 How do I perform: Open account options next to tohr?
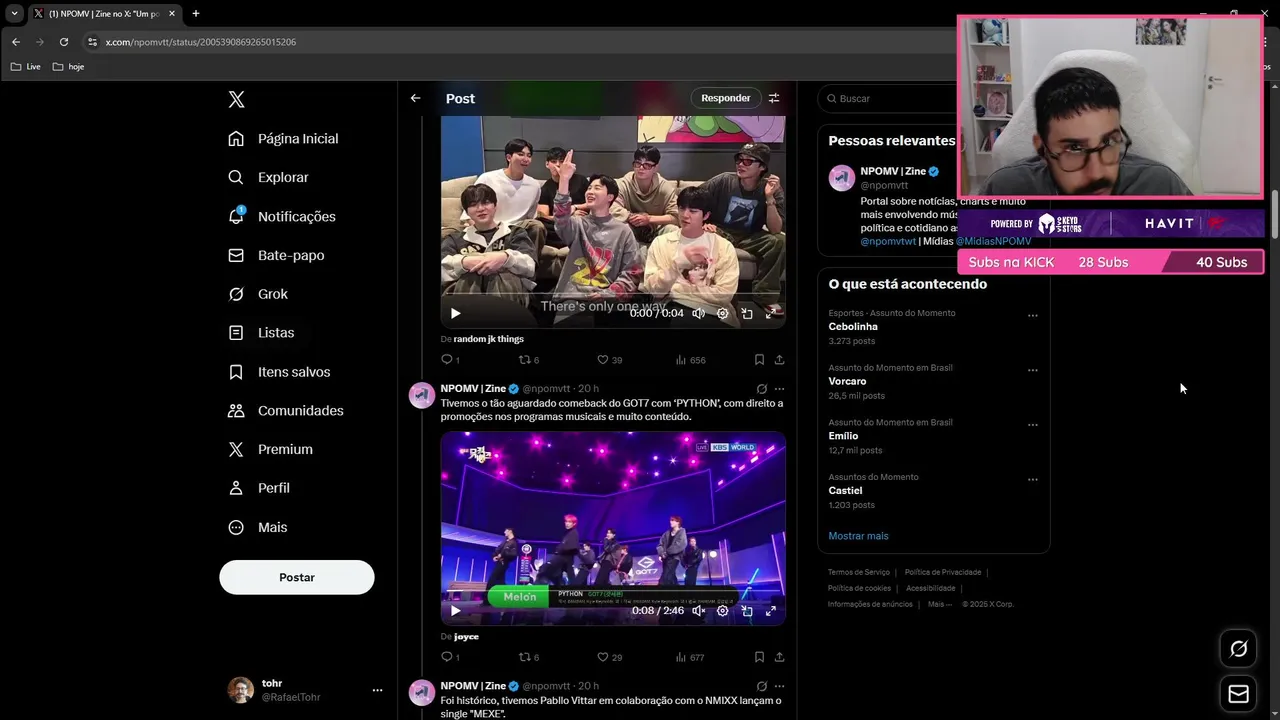pos(377,690)
